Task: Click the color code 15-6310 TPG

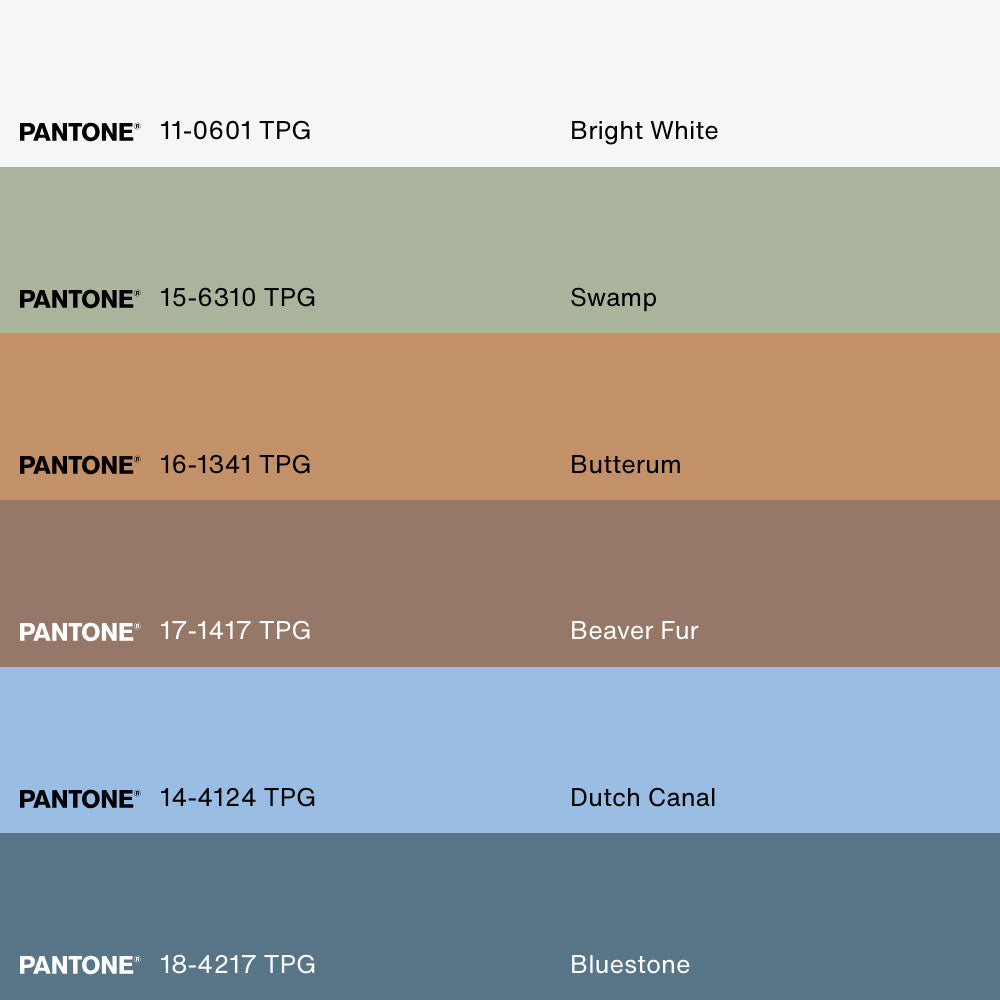Action: pos(237,298)
